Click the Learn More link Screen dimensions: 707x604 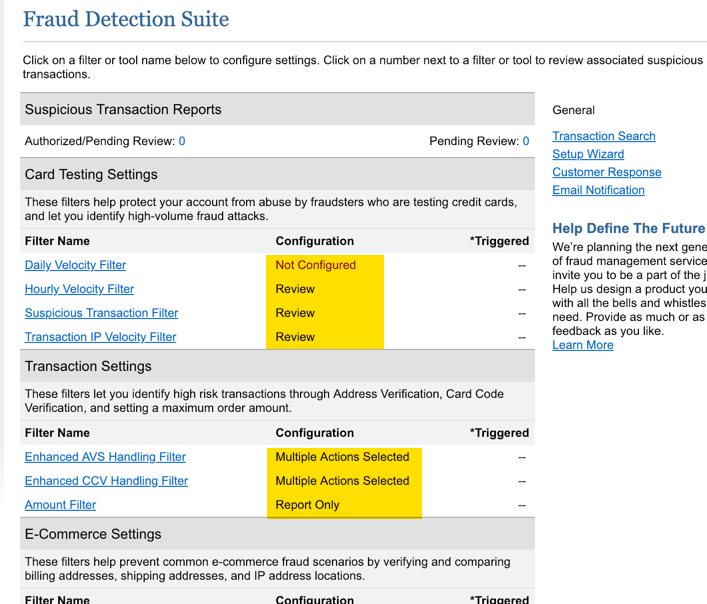583,345
